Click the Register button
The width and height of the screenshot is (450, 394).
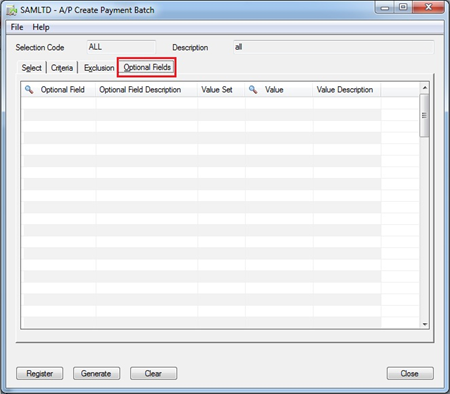pos(40,373)
